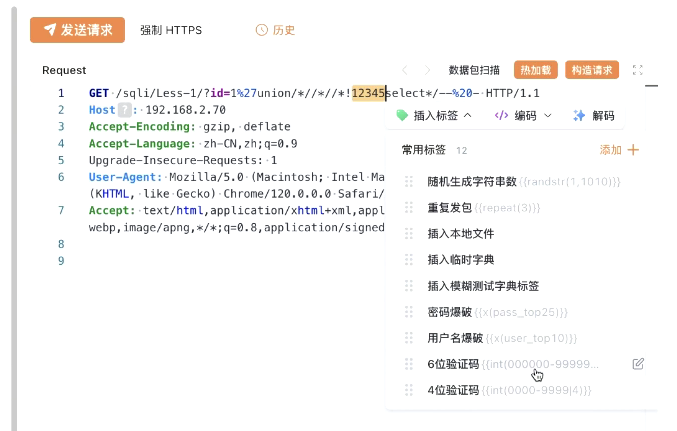
Task: Click the User-Agent header name
Action: pos(126,177)
